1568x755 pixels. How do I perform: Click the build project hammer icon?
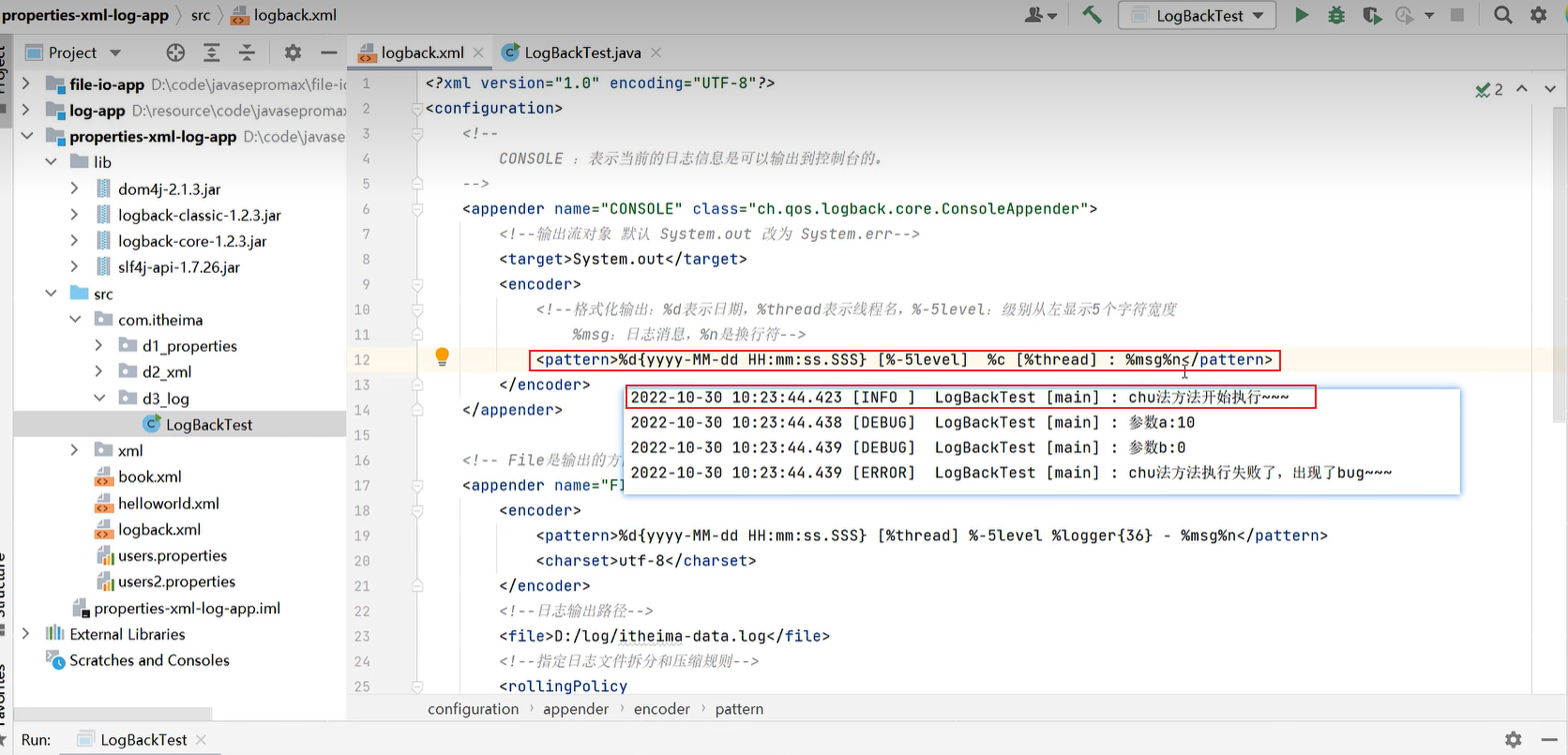(x=1092, y=15)
